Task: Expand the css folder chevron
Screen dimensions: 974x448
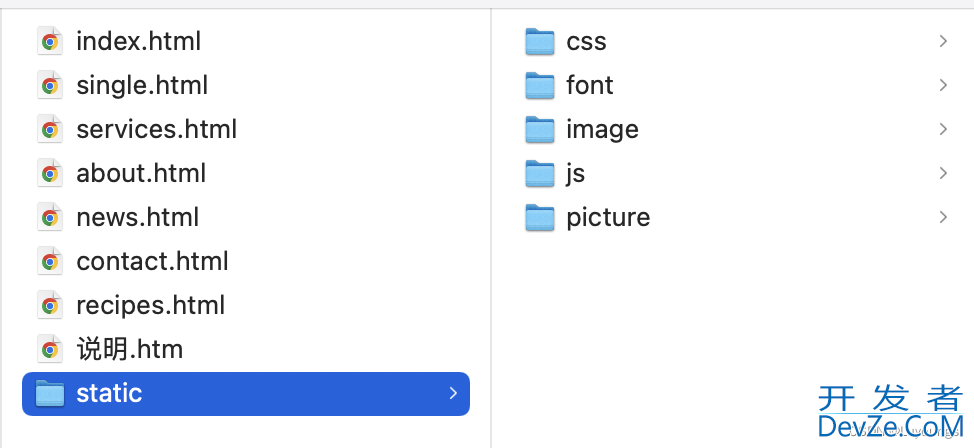Action: [944, 42]
